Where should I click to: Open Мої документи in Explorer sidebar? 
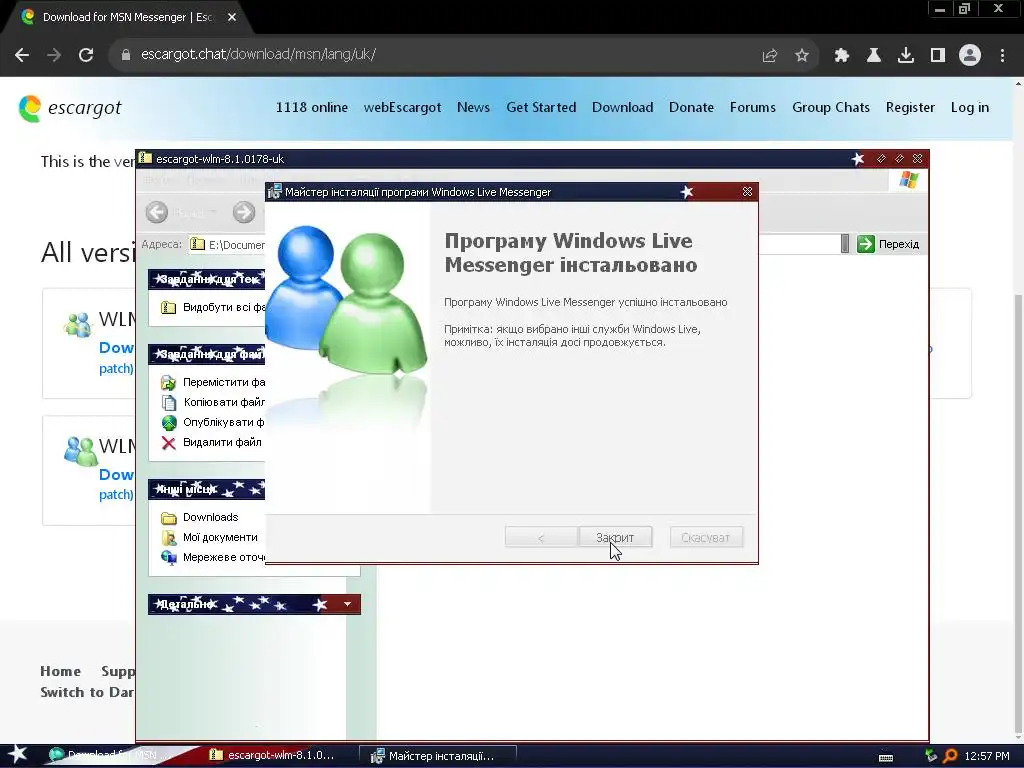220,537
